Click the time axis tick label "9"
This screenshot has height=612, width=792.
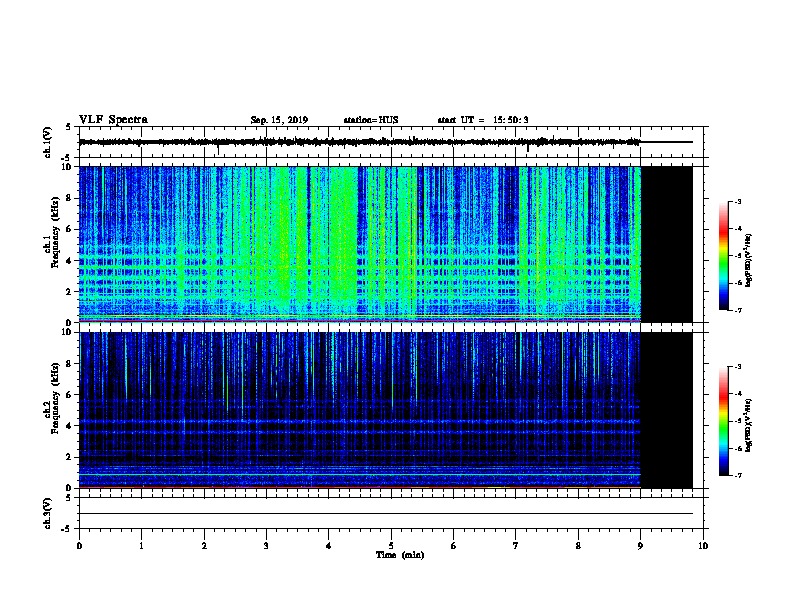tap(640, 546)
